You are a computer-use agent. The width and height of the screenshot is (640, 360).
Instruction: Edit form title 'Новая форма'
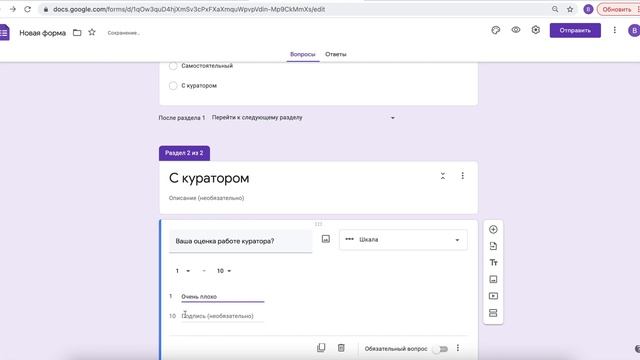point(42,33)
